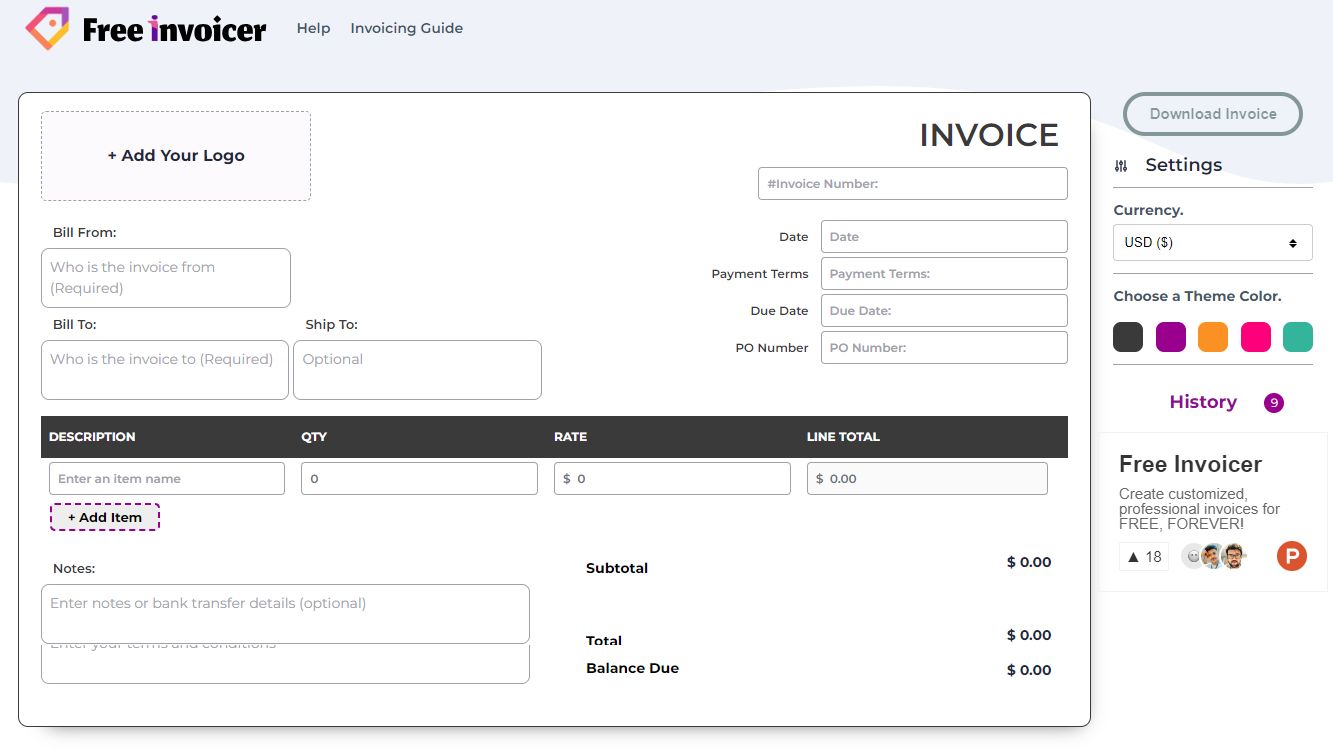The width and height of the screenshot is (1333, 754).
Task: Open the Payment Terms field
Action: coord(943,273)
